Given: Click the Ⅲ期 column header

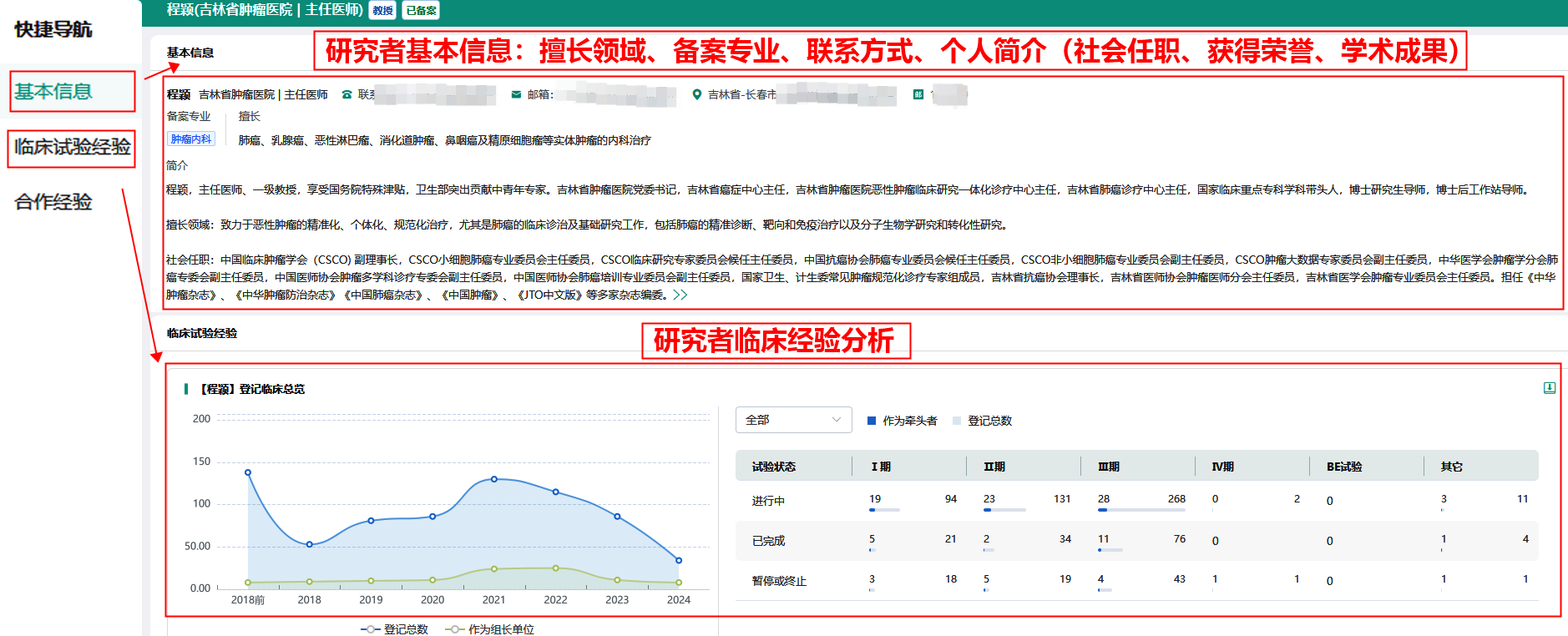Looking at the screenshot, I should click(1108, 467).
